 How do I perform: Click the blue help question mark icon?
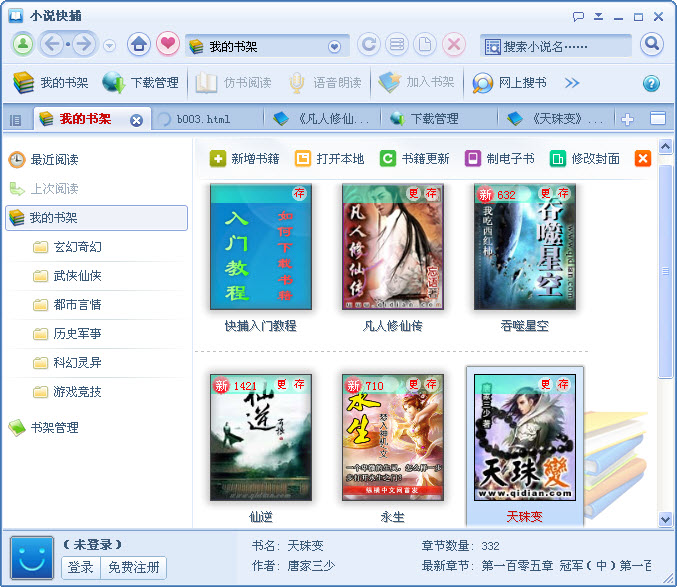651,83
